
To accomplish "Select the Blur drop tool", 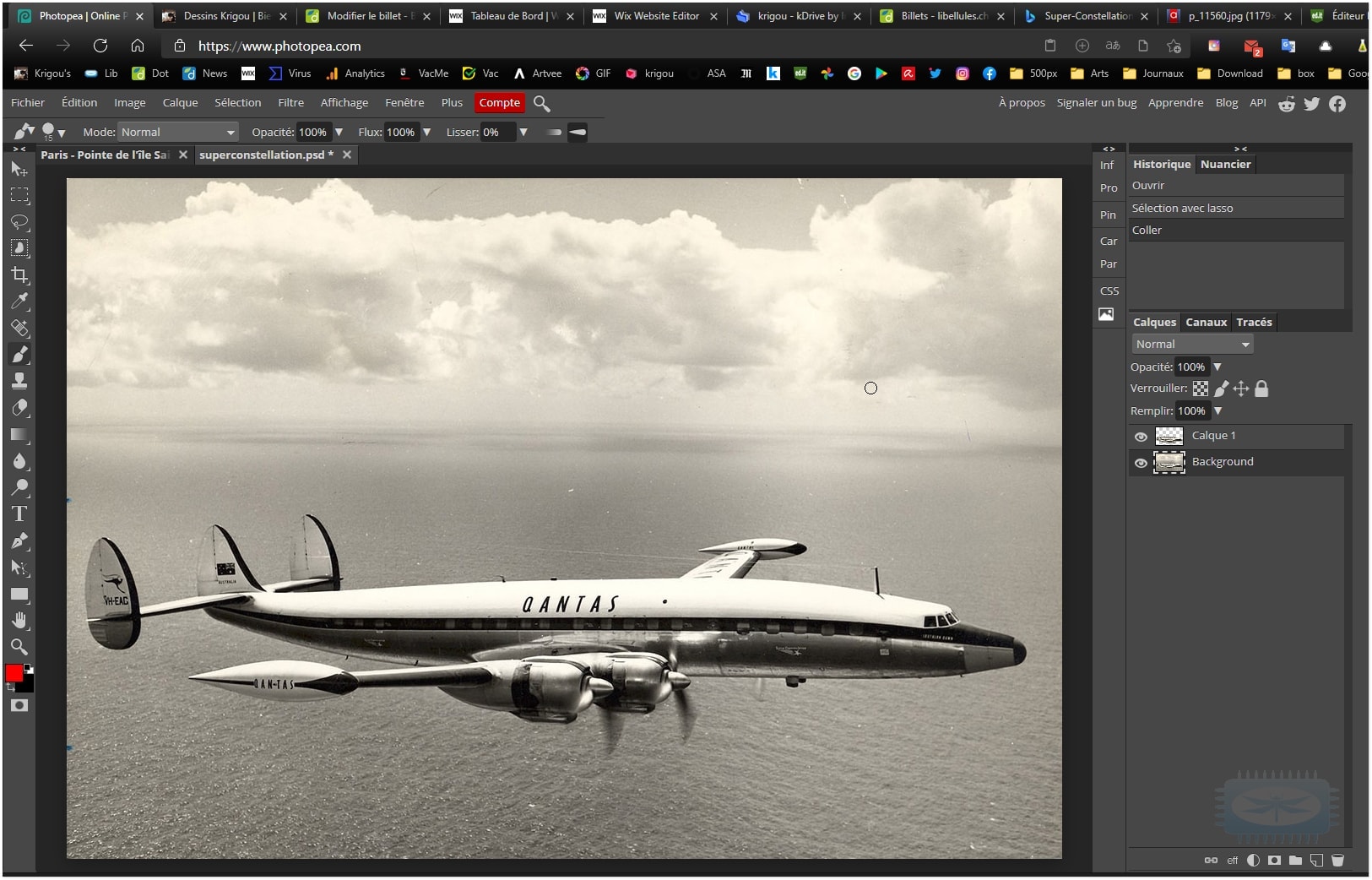I will coord(19,461).
